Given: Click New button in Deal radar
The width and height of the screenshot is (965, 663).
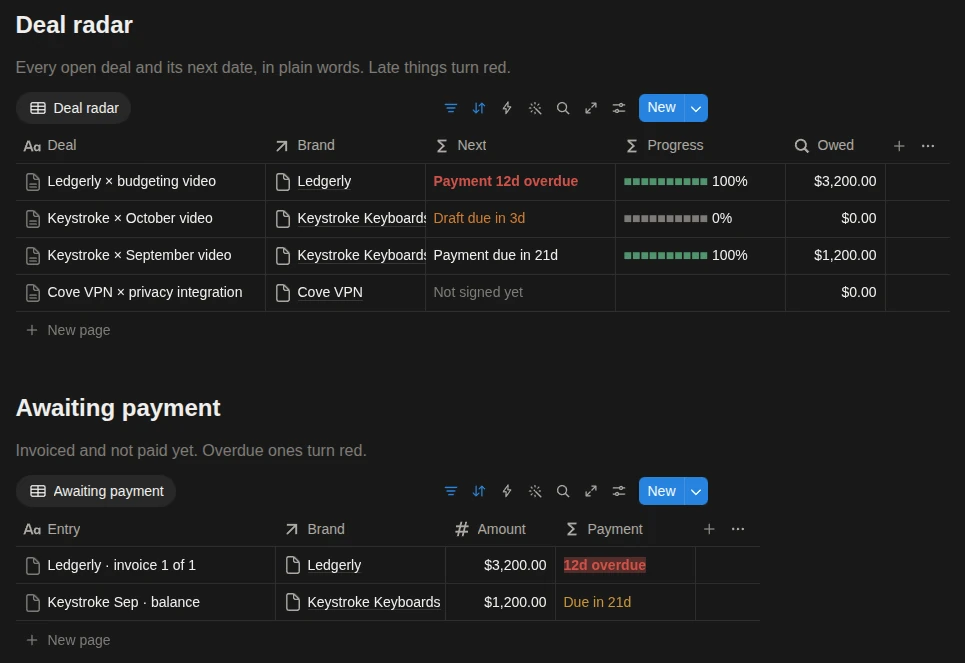Looking at the screenshot, I should pos(662,108).
